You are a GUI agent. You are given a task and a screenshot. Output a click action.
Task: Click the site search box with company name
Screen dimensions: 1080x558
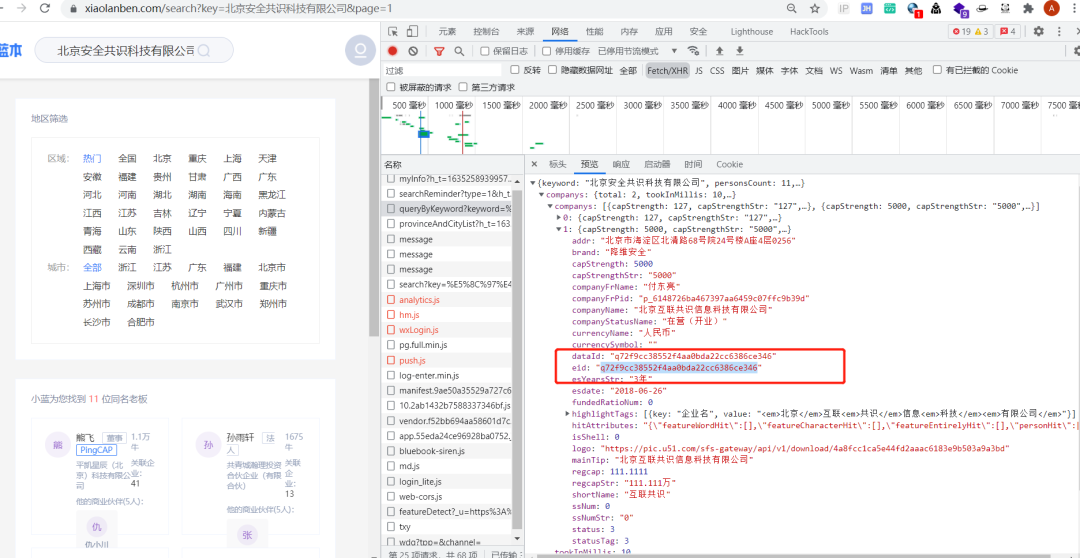[x=134, y=50]
